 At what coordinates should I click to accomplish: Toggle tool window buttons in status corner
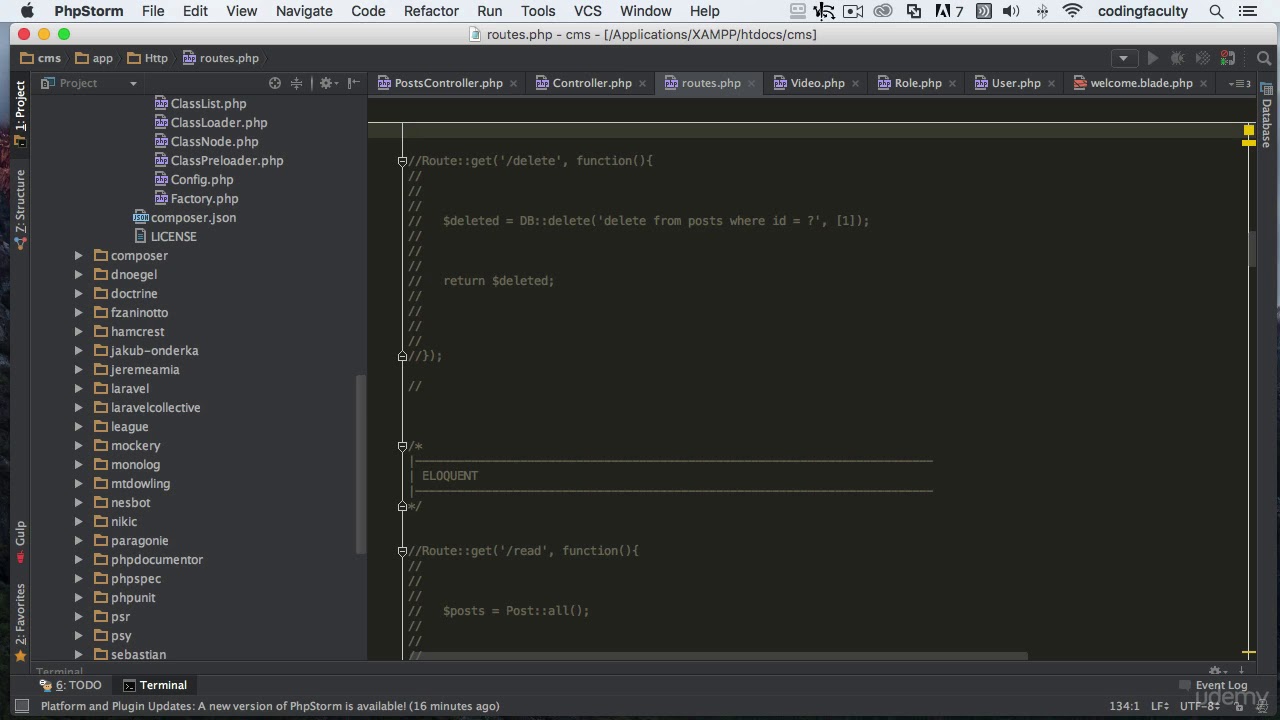21,706
